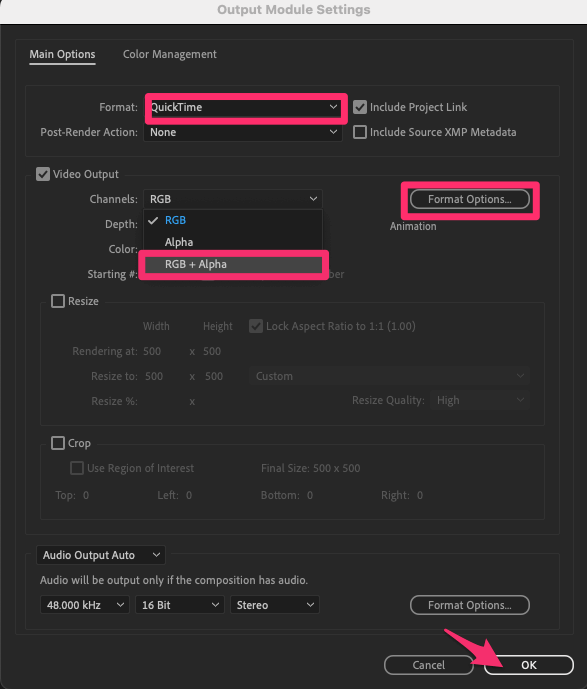587x689 pixels.
Task: Open the Stereo channels dropdown
Action: click(275, 605)
